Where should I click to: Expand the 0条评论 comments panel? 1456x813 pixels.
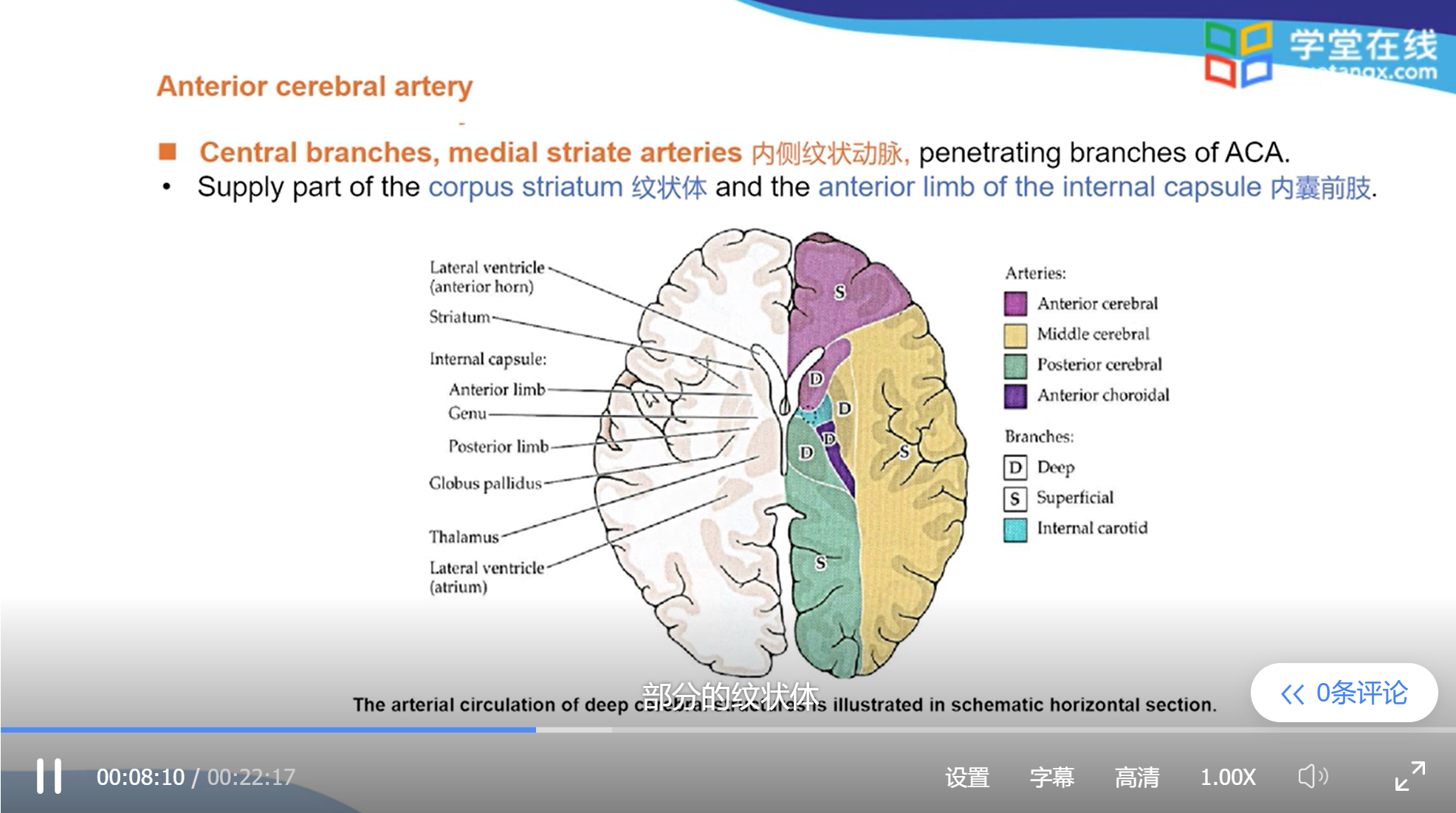point(1344,693)
